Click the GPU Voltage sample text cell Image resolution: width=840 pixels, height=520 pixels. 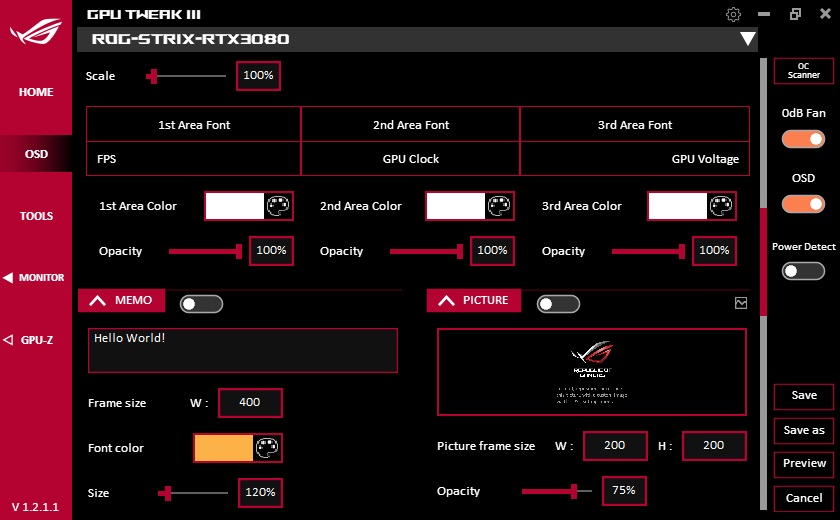(635, 159)
